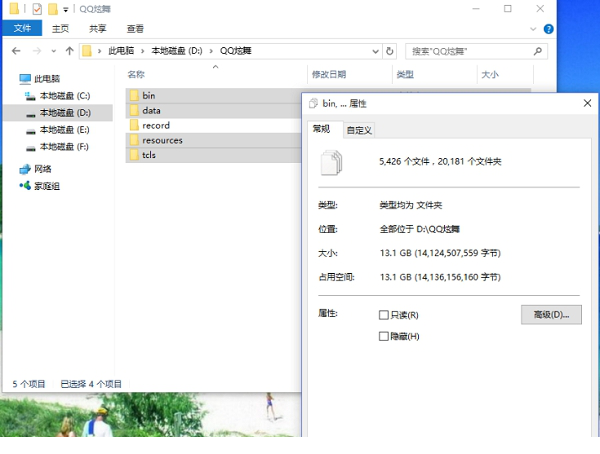The image size is (600, 454).
Task: Select the 'tcls' folder name
Action: coord(149,155)
